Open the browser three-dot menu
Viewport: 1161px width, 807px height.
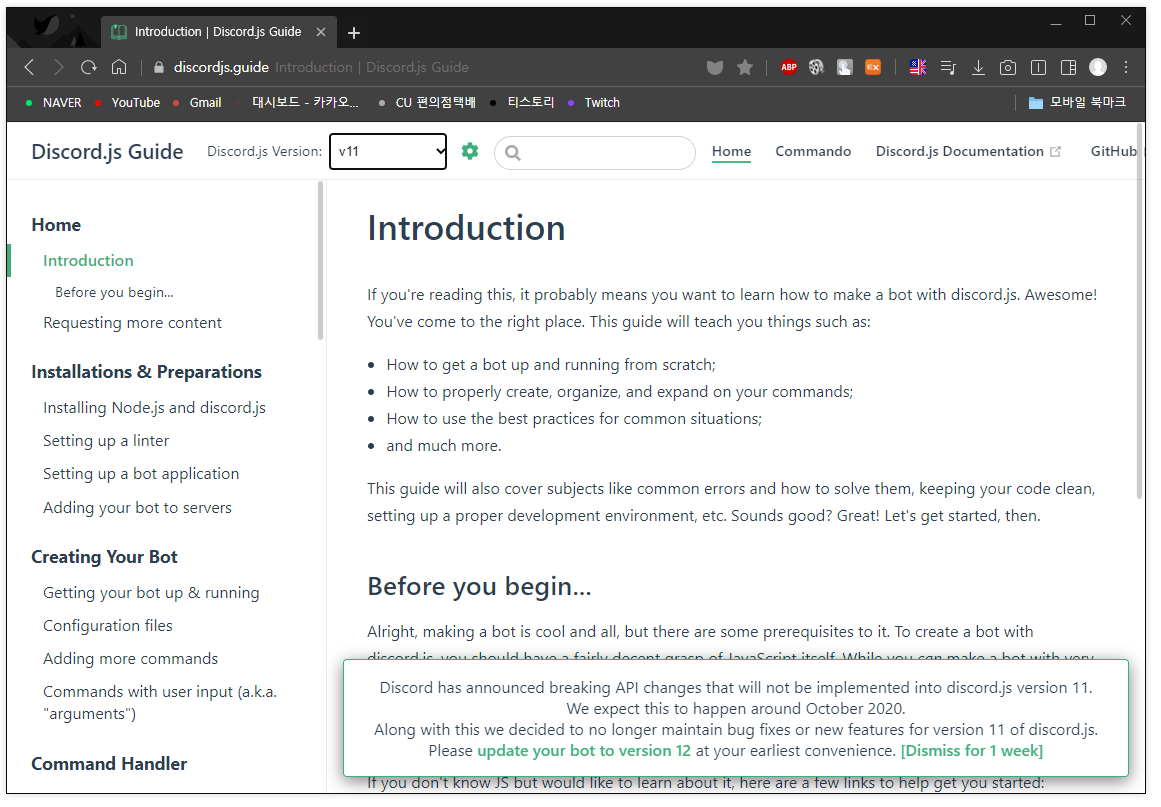pos(1126,67)
